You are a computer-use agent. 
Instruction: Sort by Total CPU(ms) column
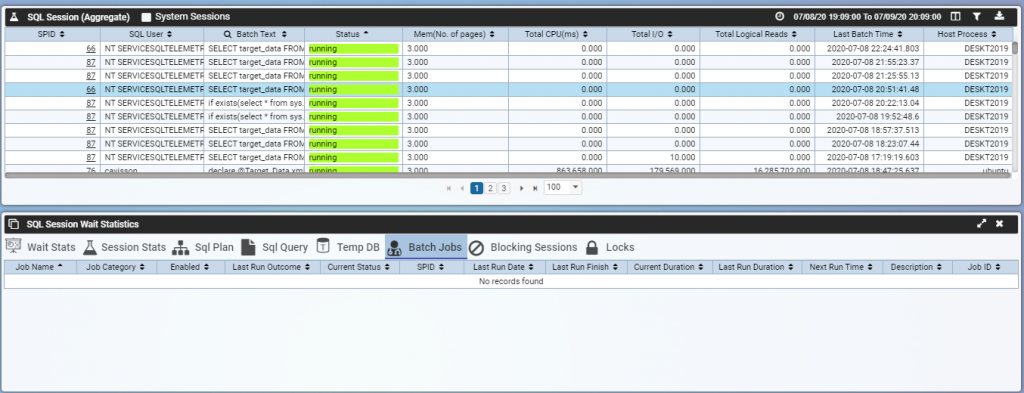[557, 33]
